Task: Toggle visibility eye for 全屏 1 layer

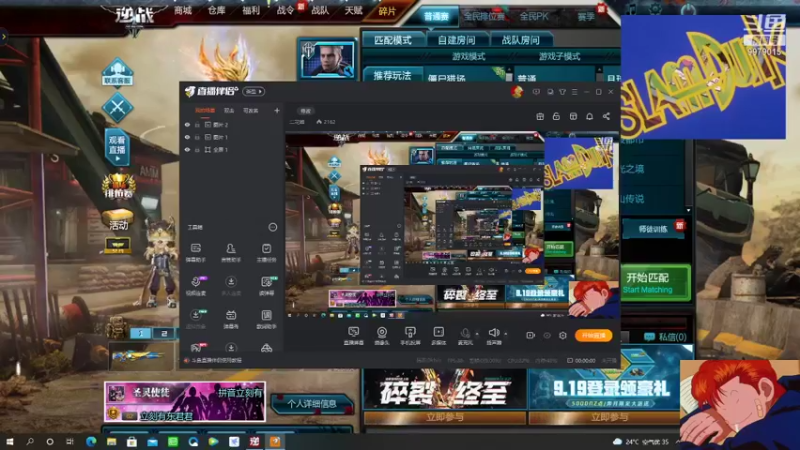Action: click(x=187, y=149)
